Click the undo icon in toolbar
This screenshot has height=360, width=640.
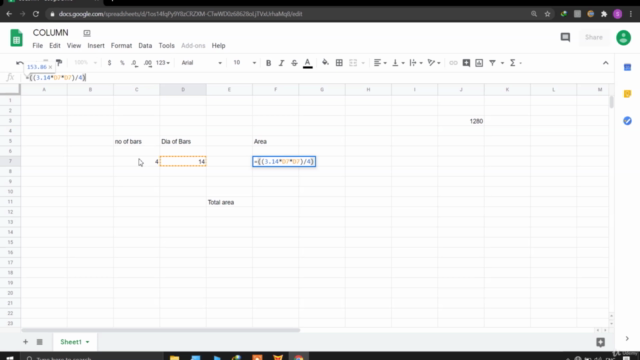20,63
